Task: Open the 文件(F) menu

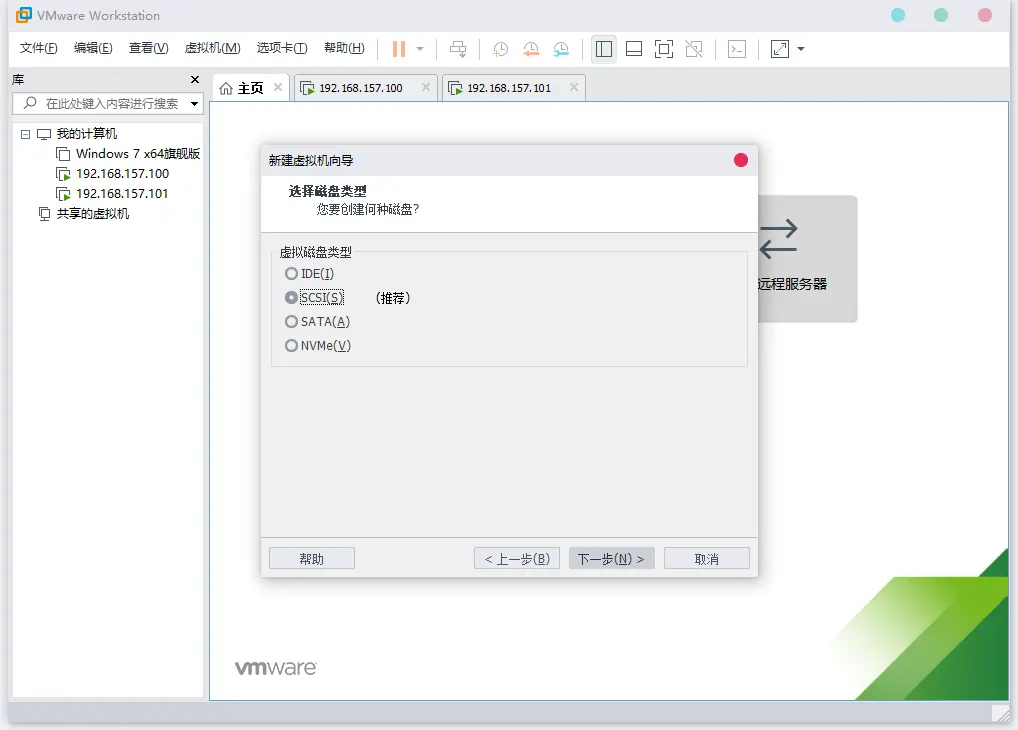Action: point(38,48)
